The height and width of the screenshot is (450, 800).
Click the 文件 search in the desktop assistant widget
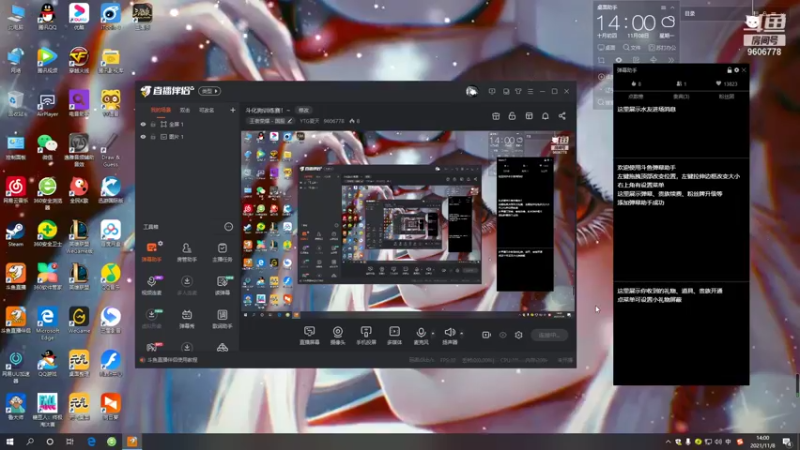coord(632,47)
